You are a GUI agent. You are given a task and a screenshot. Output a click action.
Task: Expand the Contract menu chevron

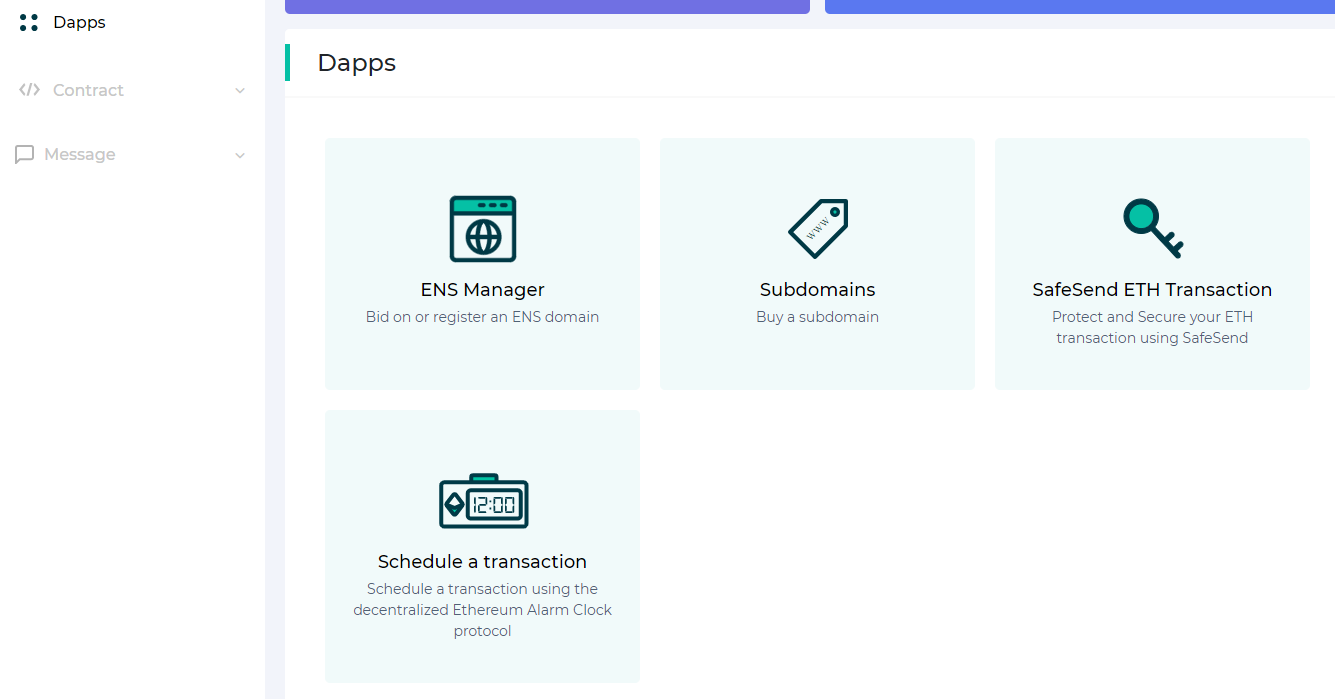(x=240, y=91)
